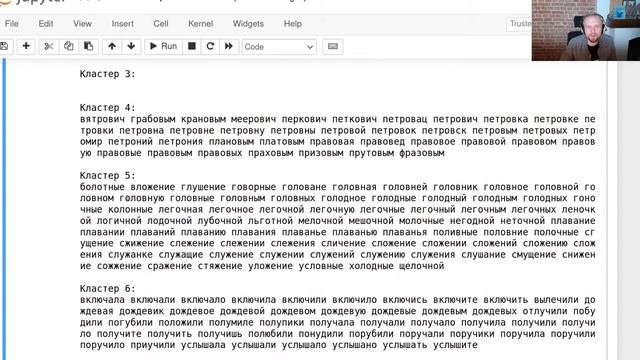This screenshot has width=640, height=360.
Task: Insert a cell below with plus icon
Action: click(26, 47)
